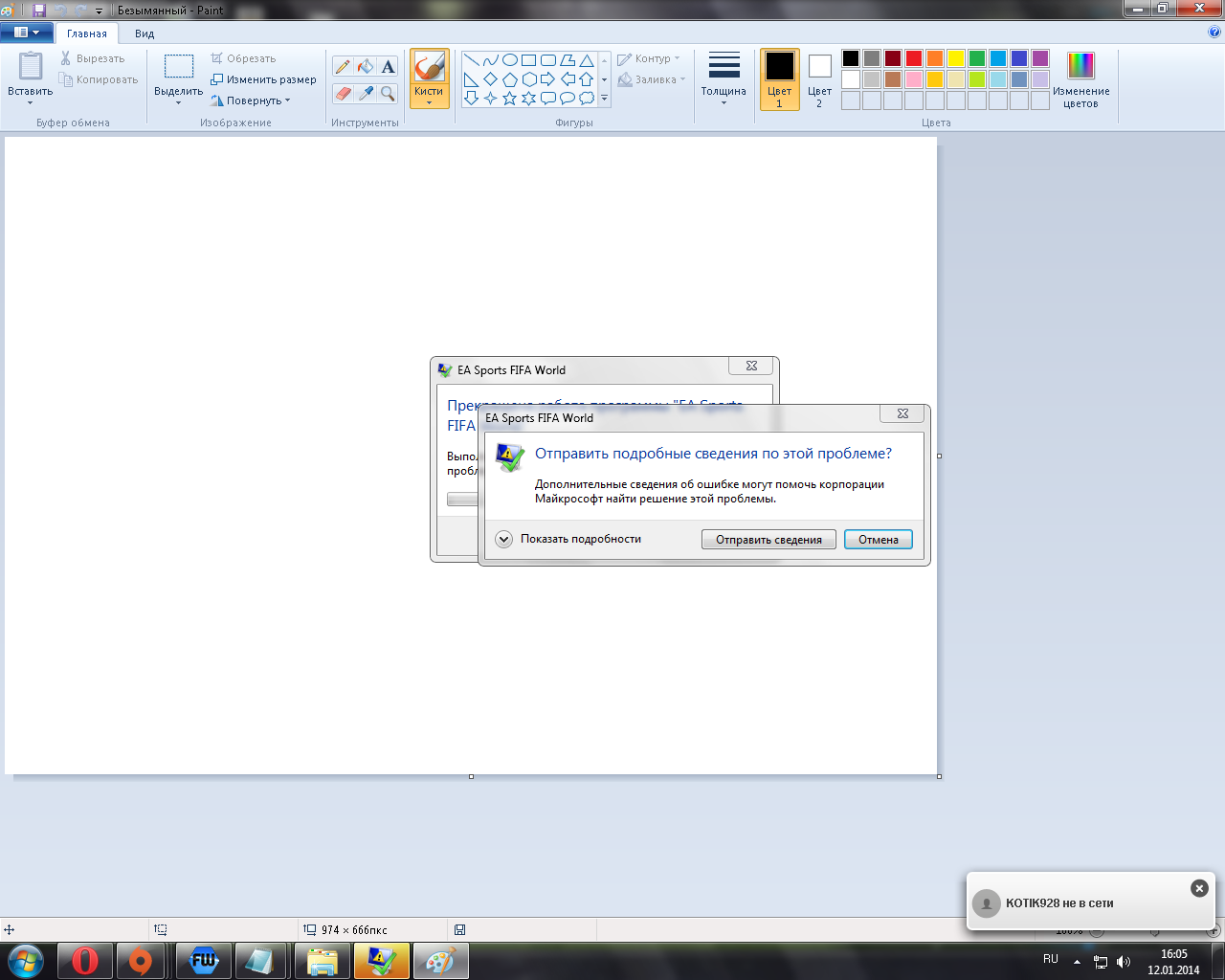Expand the full shapes gallery arrow
The height and width of the screenshot is (980, 1225).
pos(604,98)
